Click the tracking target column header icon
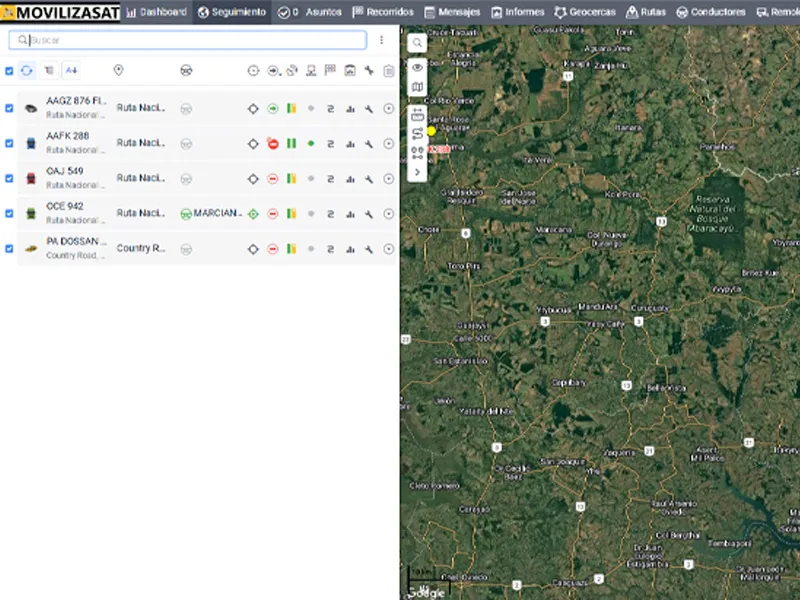This screenshot has height=600, width=800. pyautogui.click(x=253, y=70)
